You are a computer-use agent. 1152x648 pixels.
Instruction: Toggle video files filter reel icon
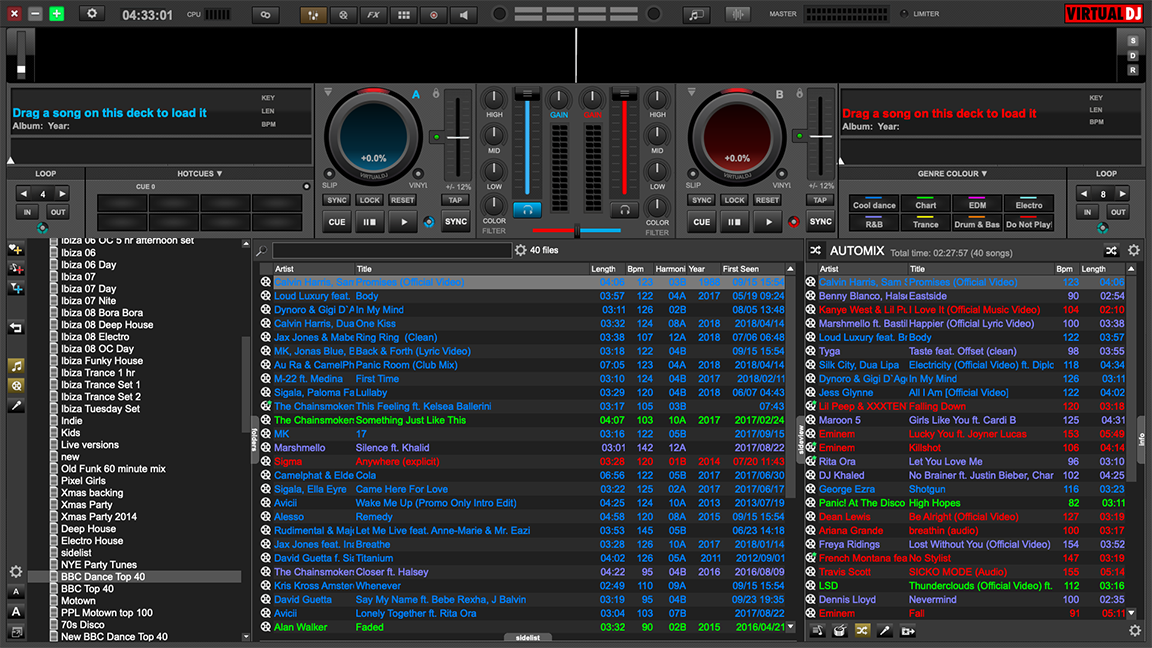15,386
